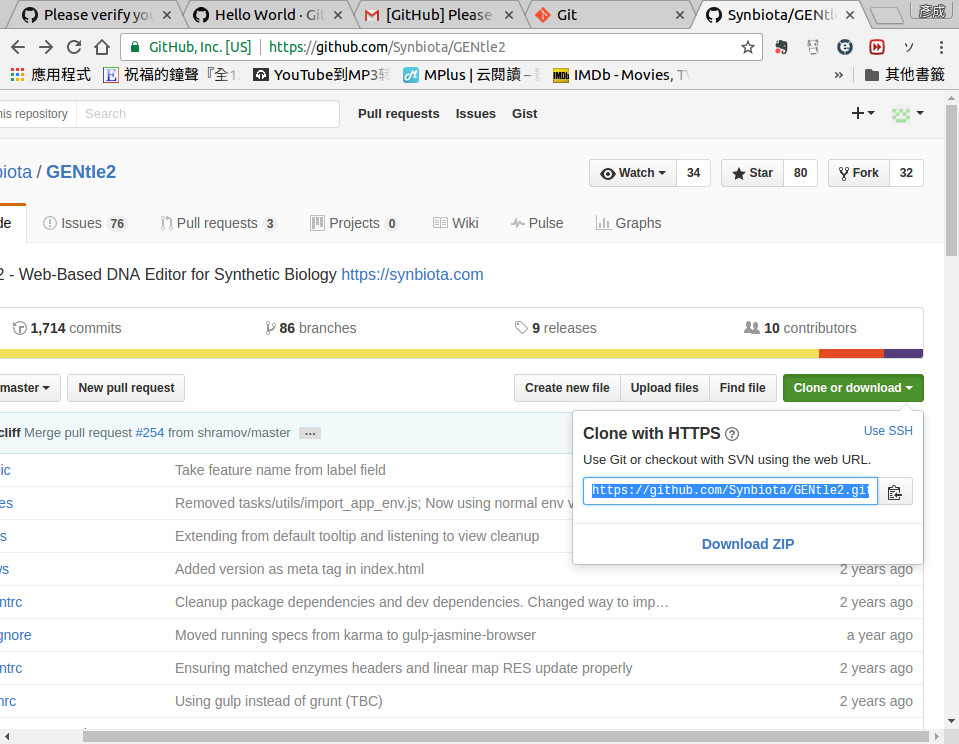
Task: Star the GENtle2 repository
Action: [x=752, y=173]
